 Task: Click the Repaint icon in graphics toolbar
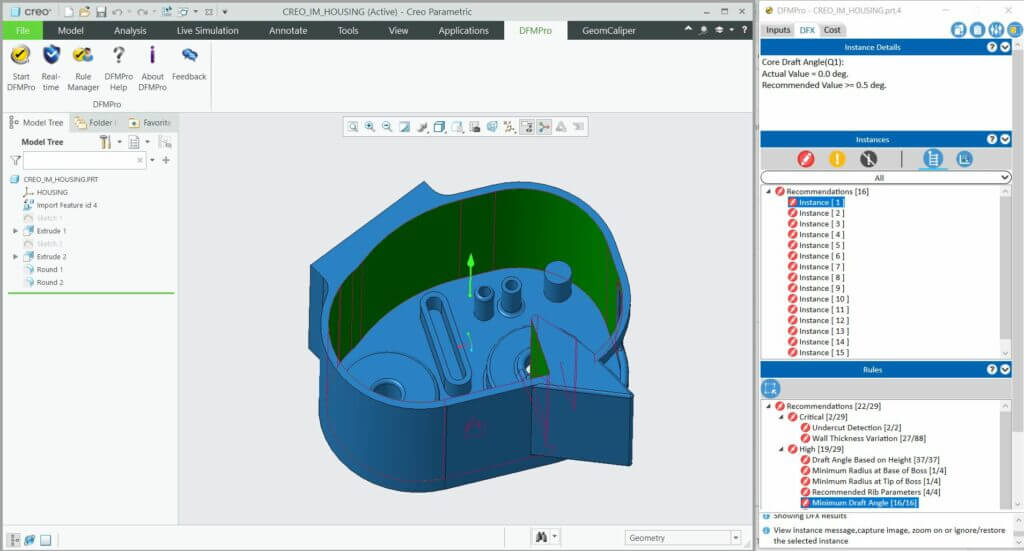[405, 127]
